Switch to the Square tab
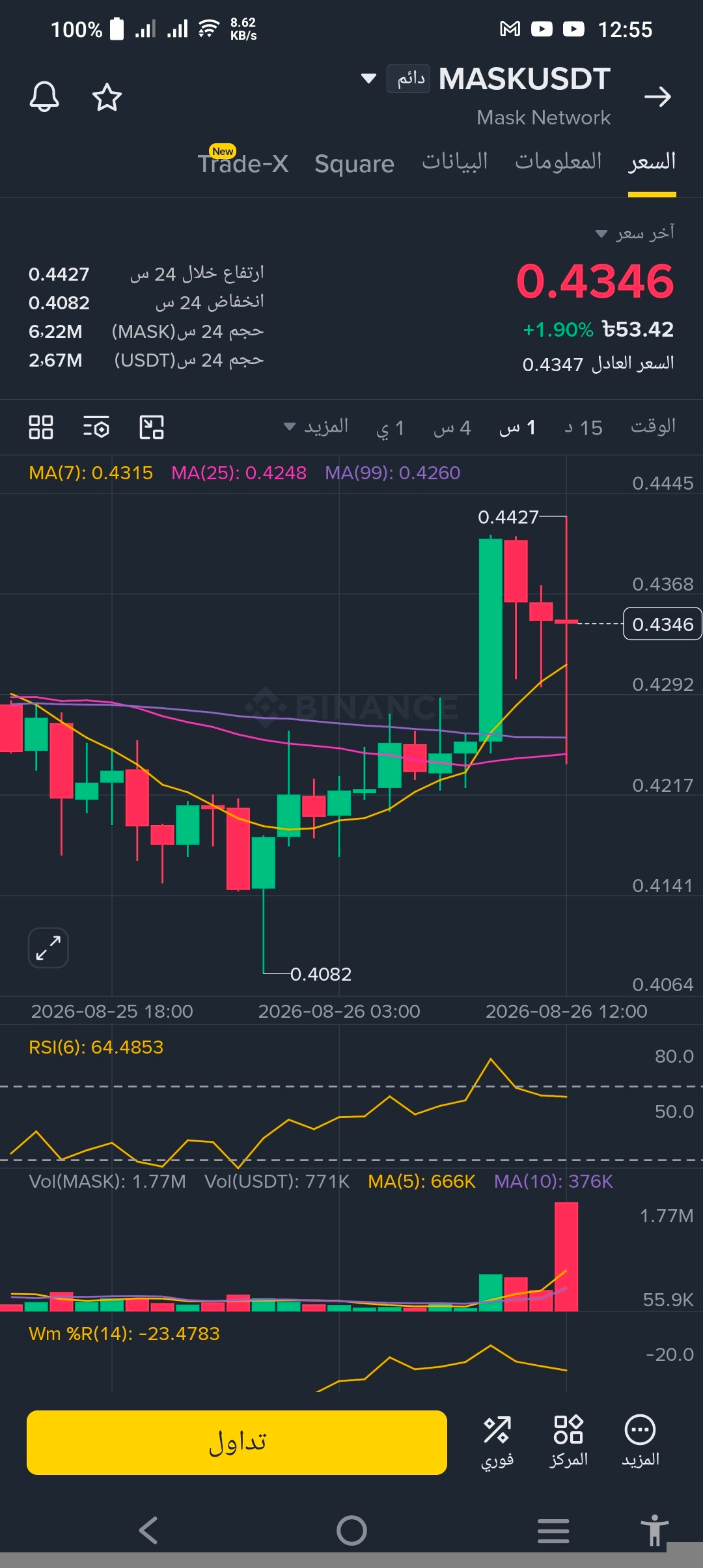Screen dimensions: 703x1568 coord(354,163)
